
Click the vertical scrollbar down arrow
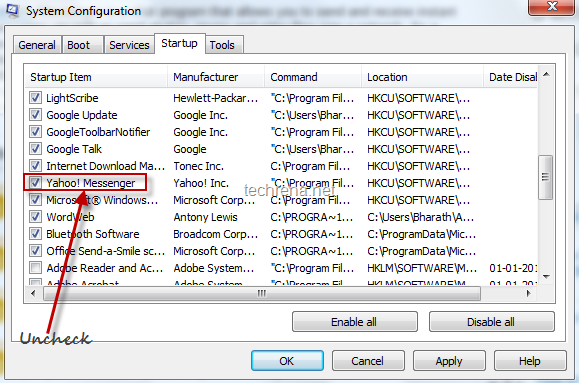547,276
